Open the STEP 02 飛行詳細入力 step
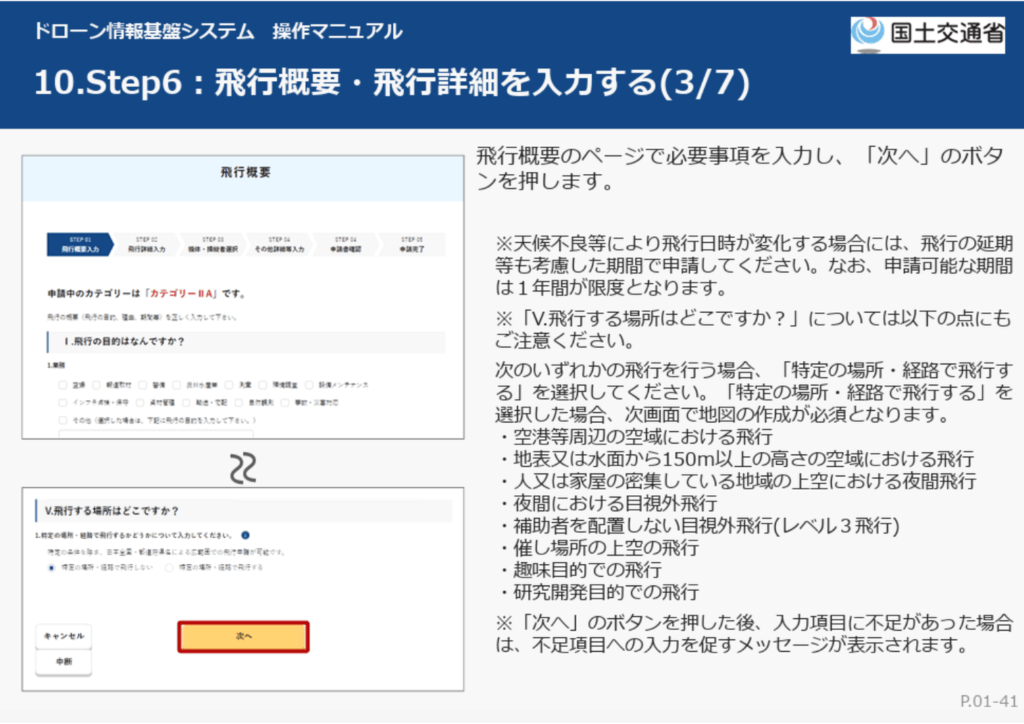1024x724 pixels. coord(146,244)
